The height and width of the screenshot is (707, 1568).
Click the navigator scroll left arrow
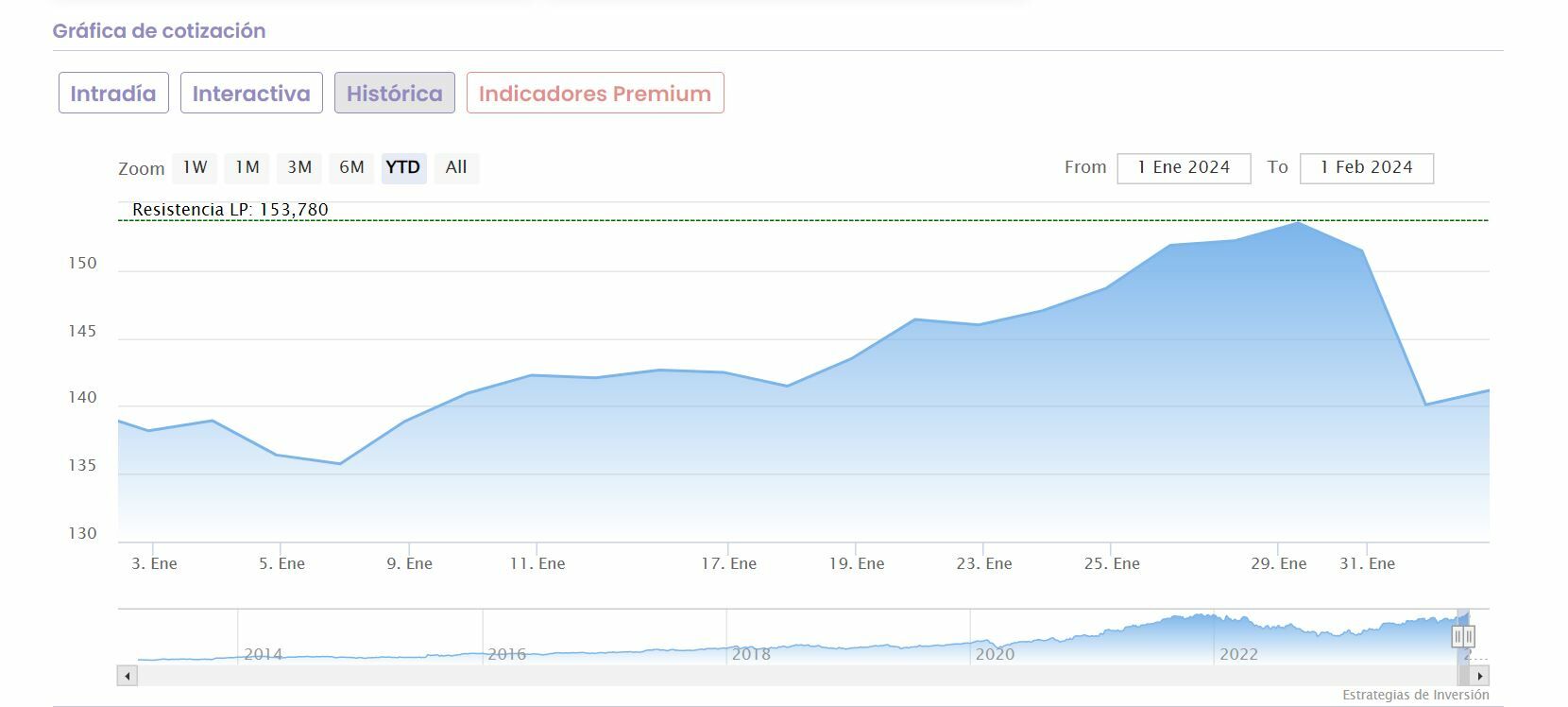(x=128, y=676)
